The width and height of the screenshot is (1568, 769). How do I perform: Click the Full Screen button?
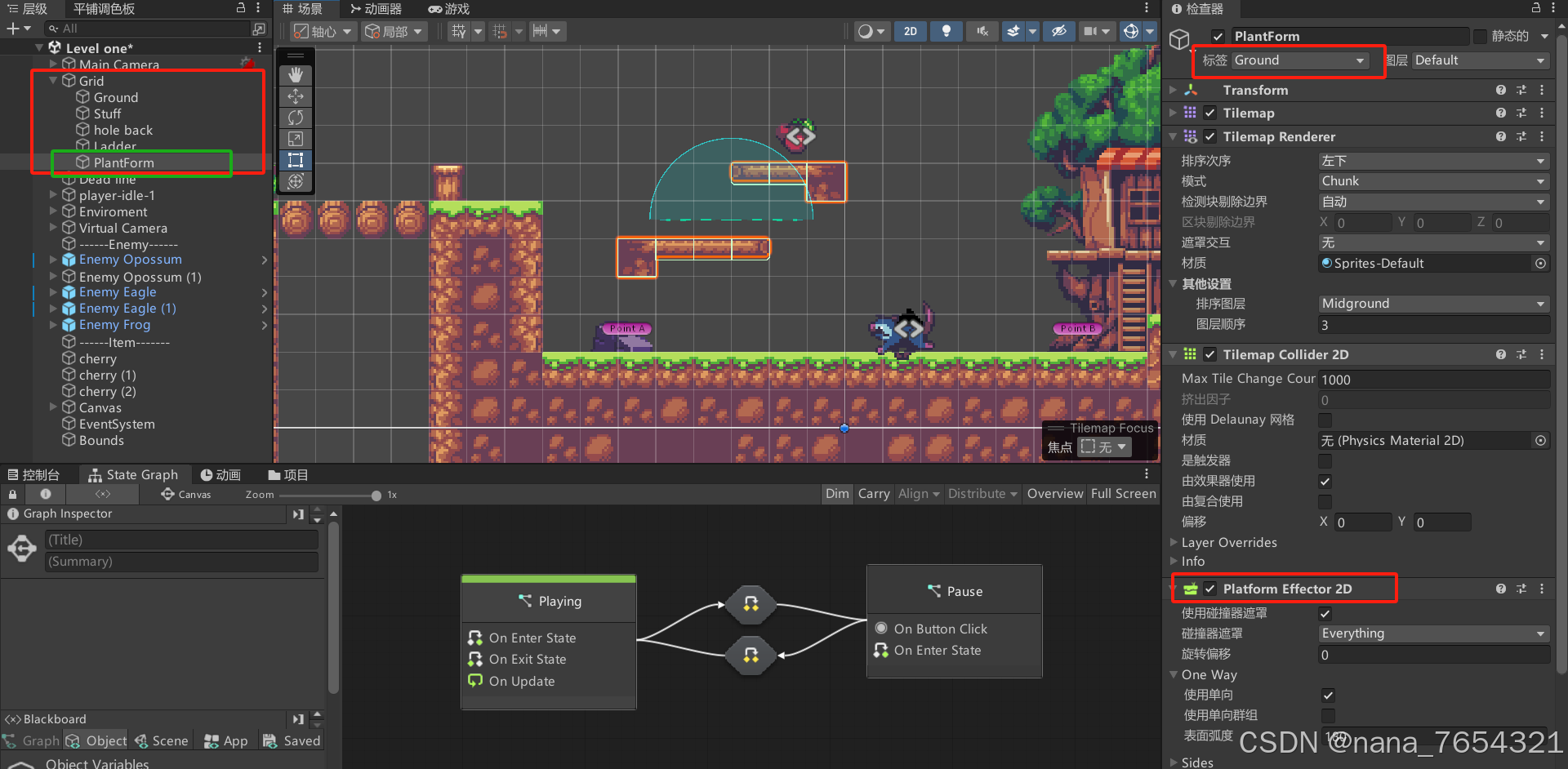(1123, 493)
